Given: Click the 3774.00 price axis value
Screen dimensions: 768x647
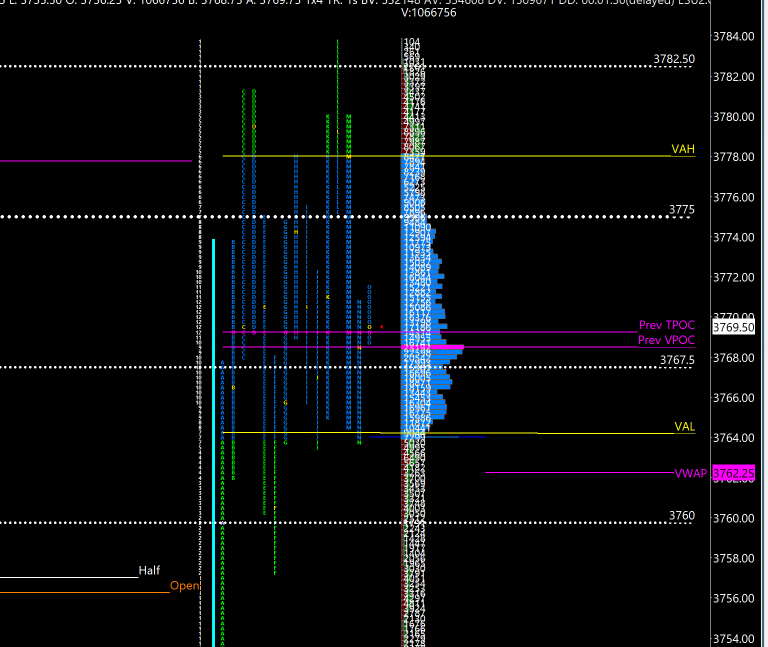Looking at the screenshot, I should coord(733,238).
